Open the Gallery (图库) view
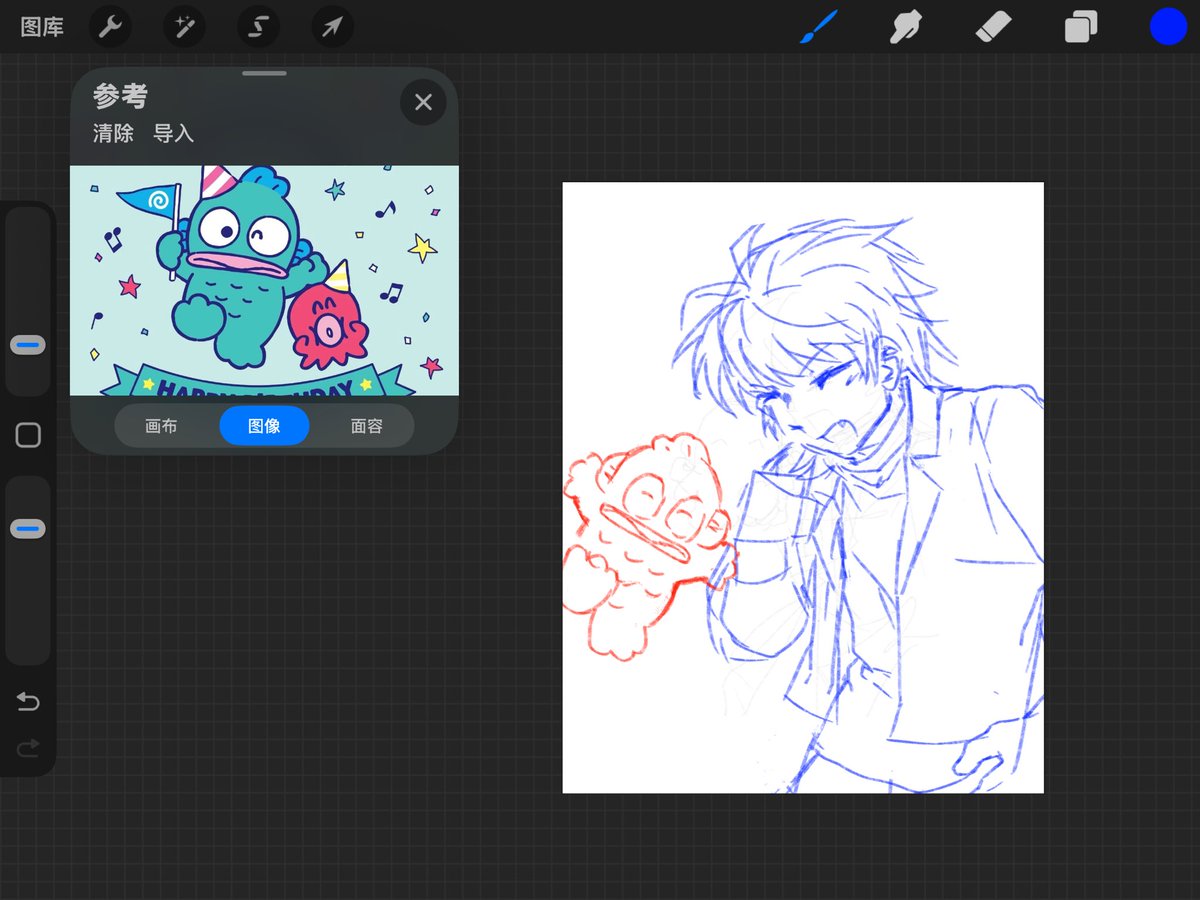Screen dimensions: 1200x900 [x=42, y=27]
